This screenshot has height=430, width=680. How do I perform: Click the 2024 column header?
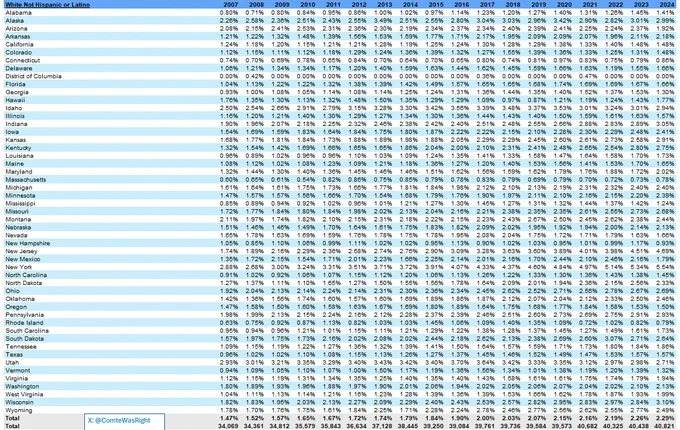pyautogui.click(x=667, y=4)
